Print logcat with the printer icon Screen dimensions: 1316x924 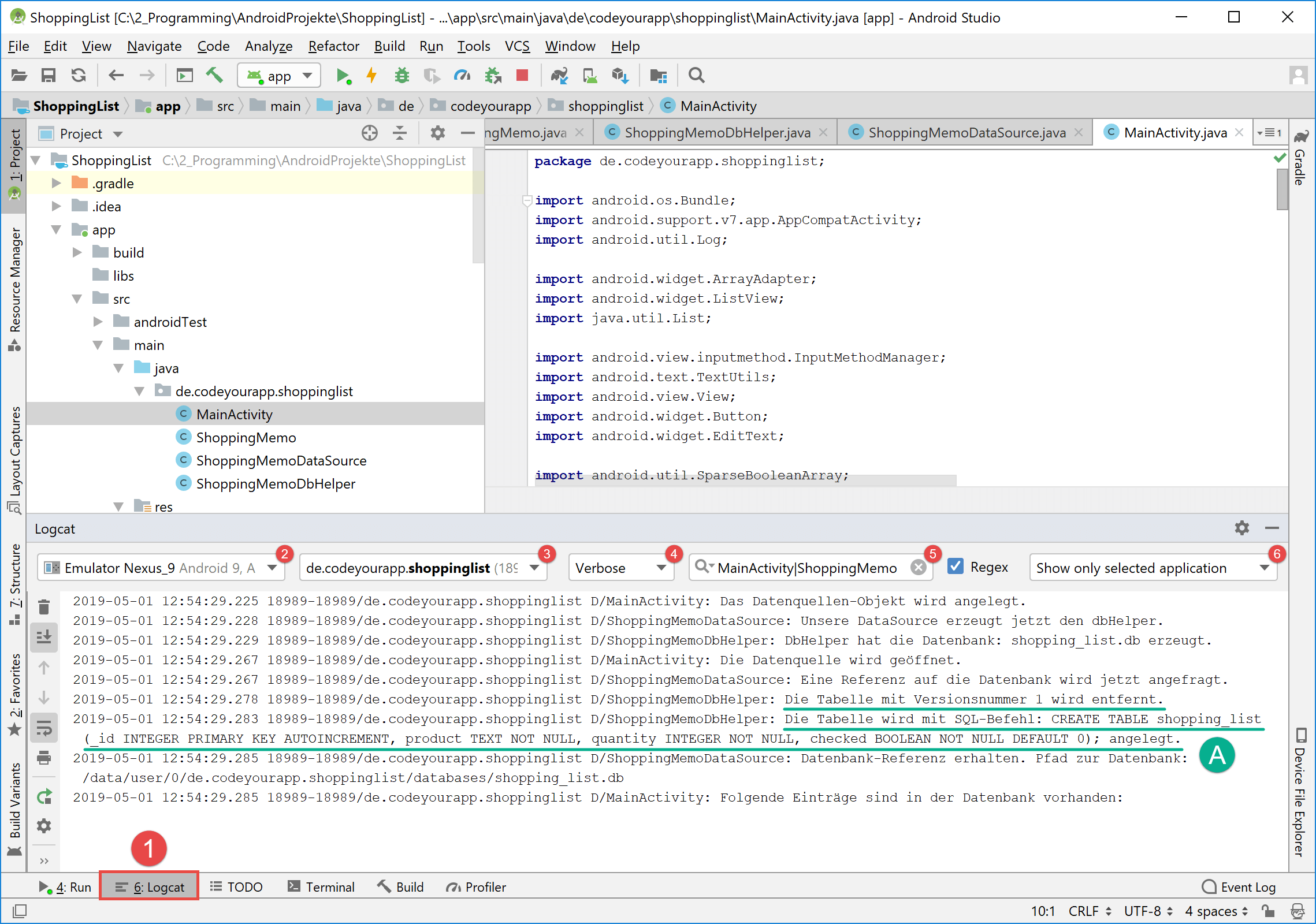point(44,757)
